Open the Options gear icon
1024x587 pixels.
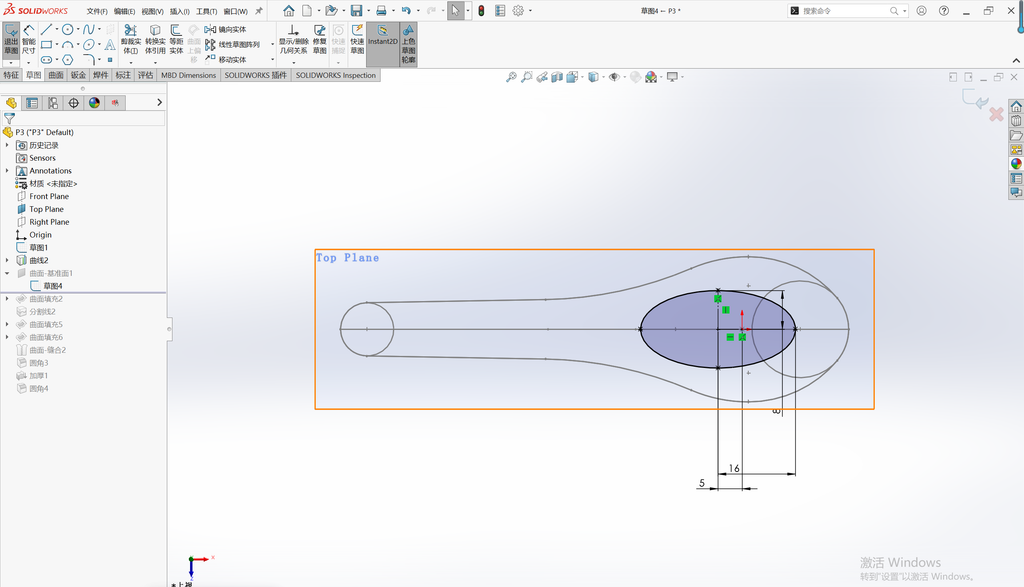click(x=518, y=11)
